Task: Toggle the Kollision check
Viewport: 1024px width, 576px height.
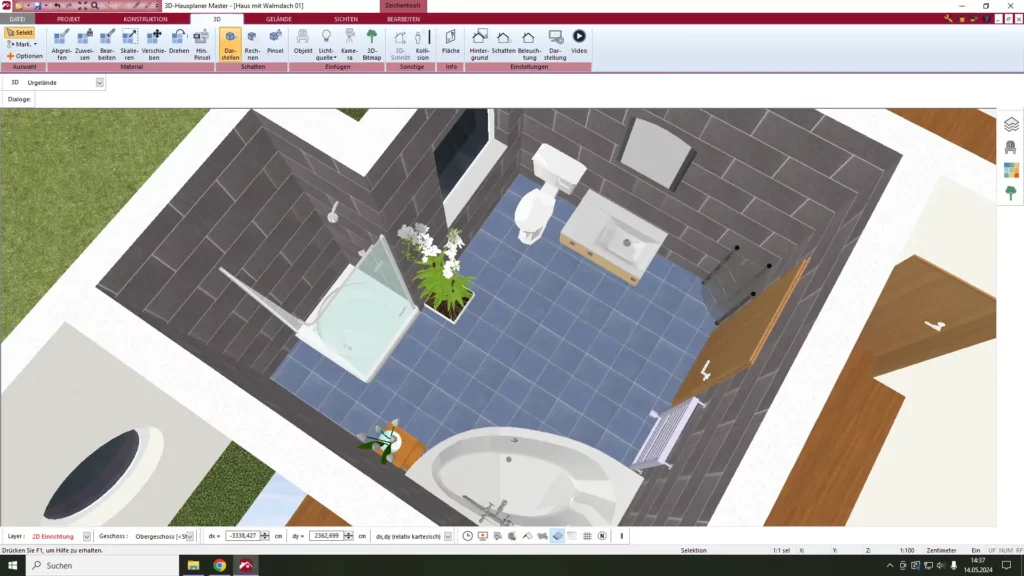Action: pos(423,45)
